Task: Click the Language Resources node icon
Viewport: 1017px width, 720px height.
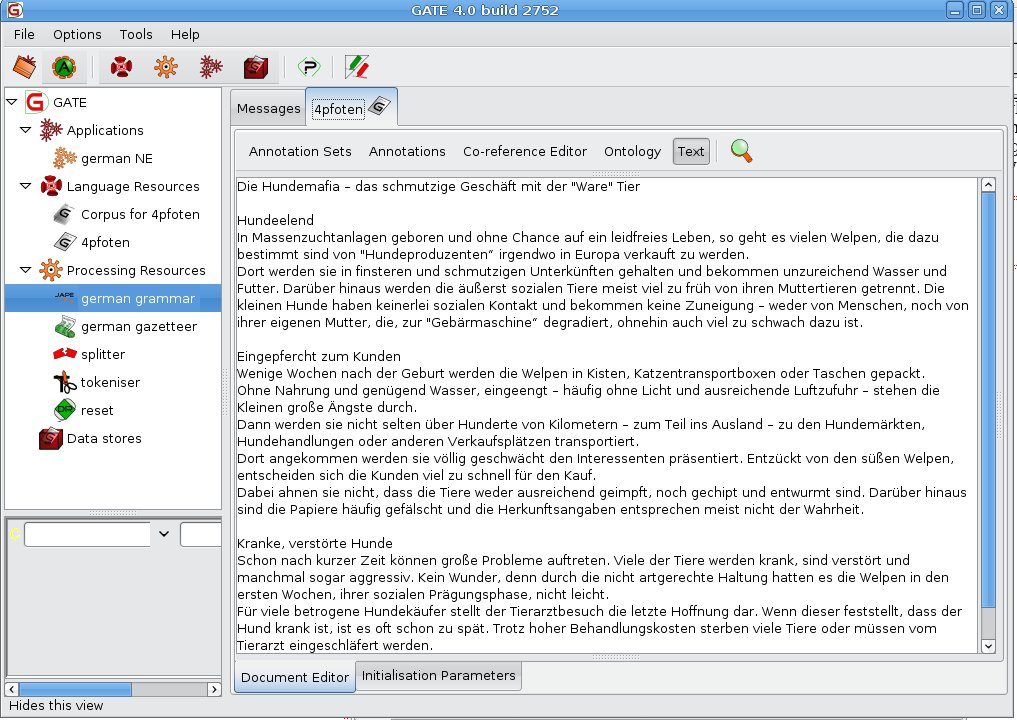Action: pos(51,186)
